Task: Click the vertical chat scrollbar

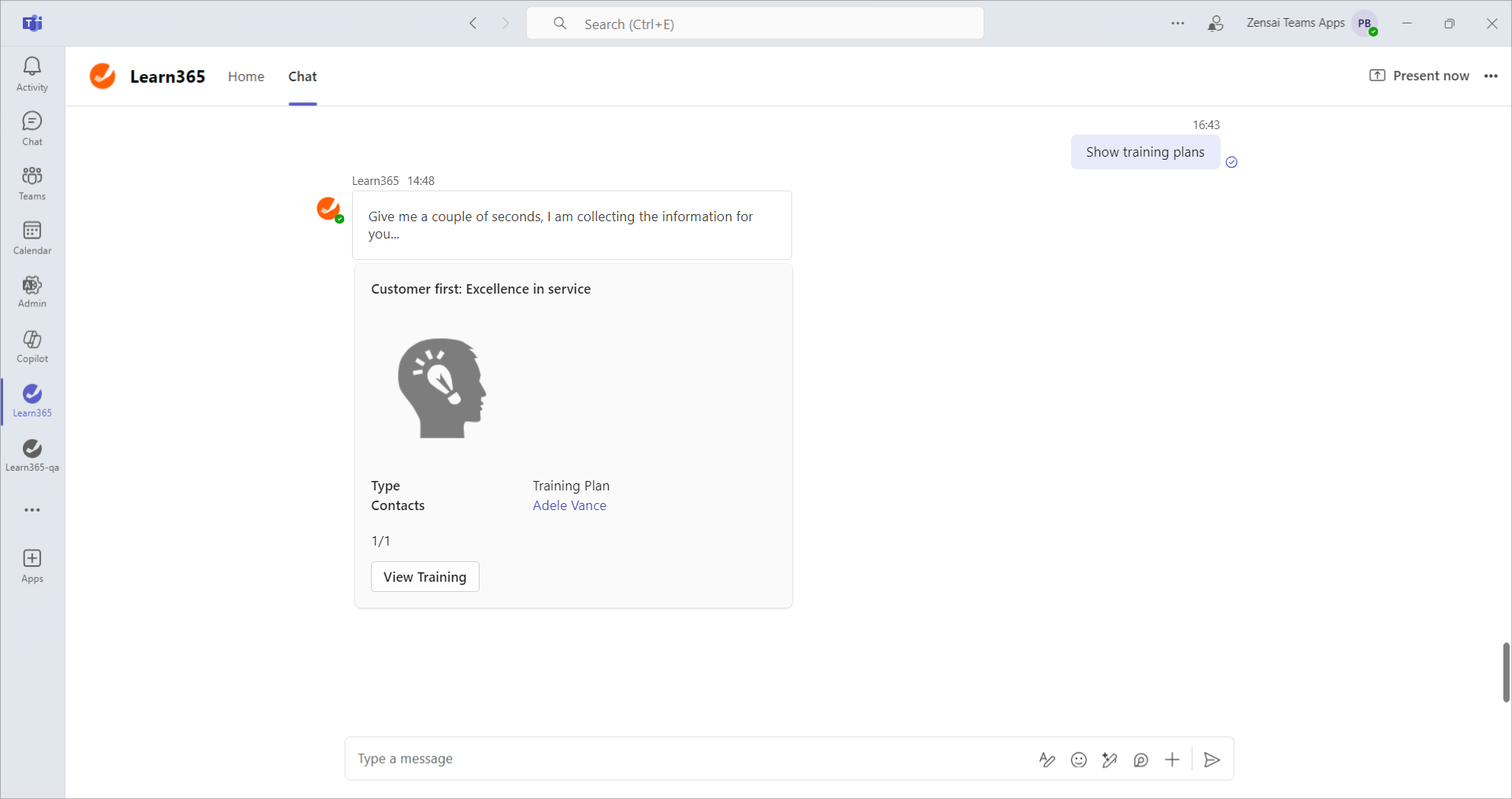Action: point(1506,672)
